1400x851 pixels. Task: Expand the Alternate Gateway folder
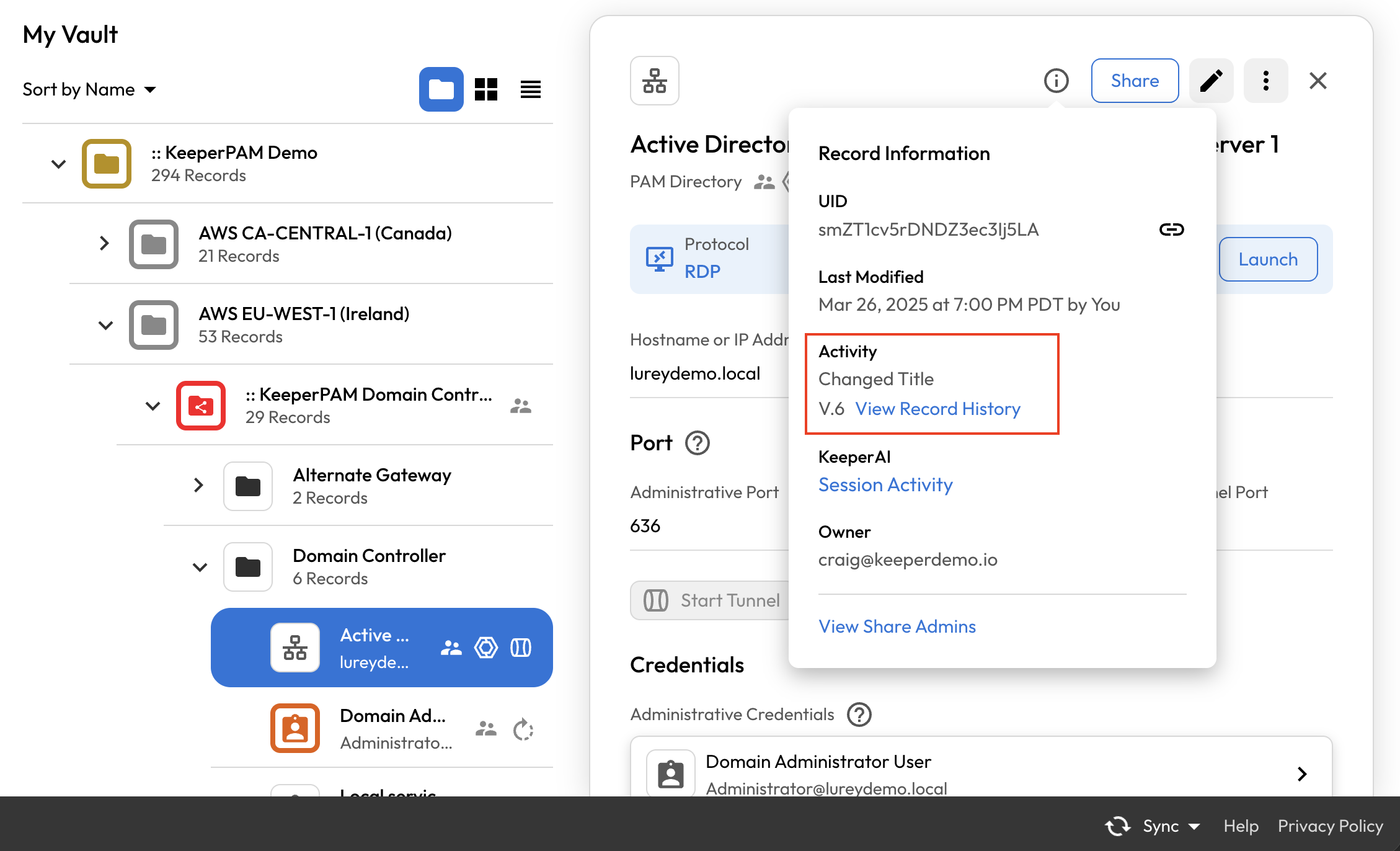[x=198, y=485]
